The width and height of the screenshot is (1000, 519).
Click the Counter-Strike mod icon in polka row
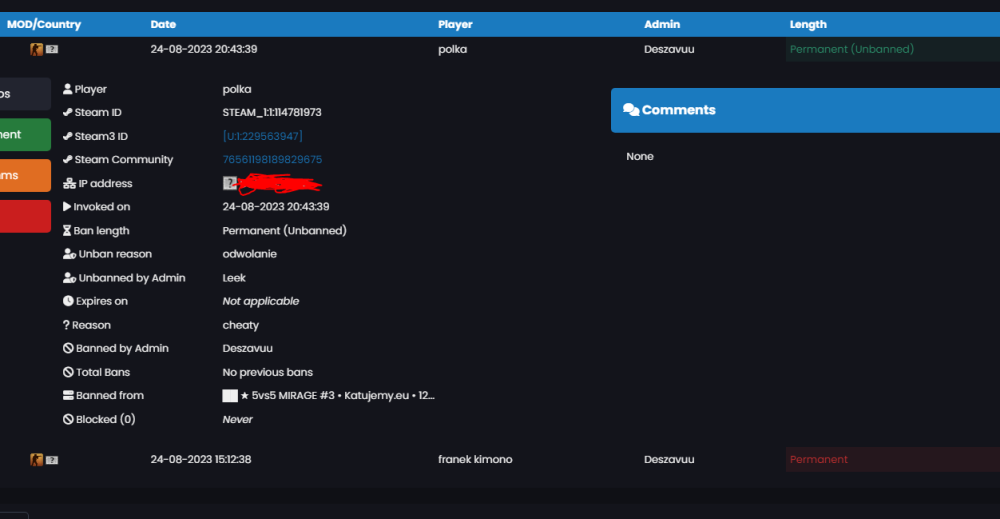(x=36, y=49)
